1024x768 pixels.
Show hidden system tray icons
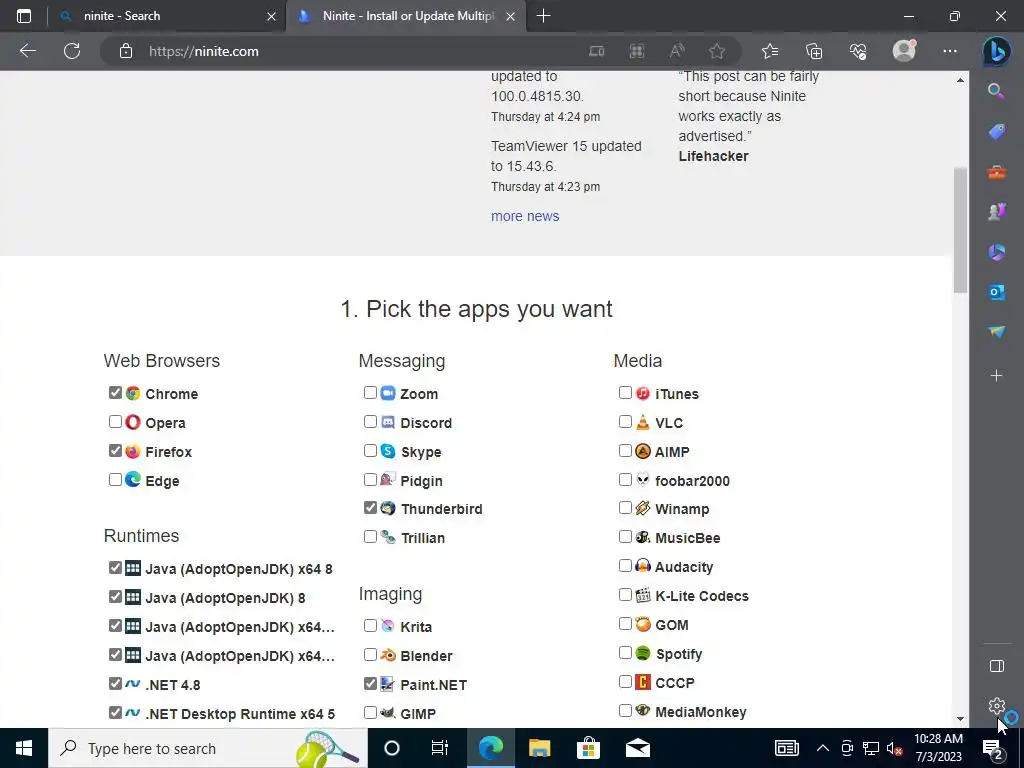[x=823, y=748]
